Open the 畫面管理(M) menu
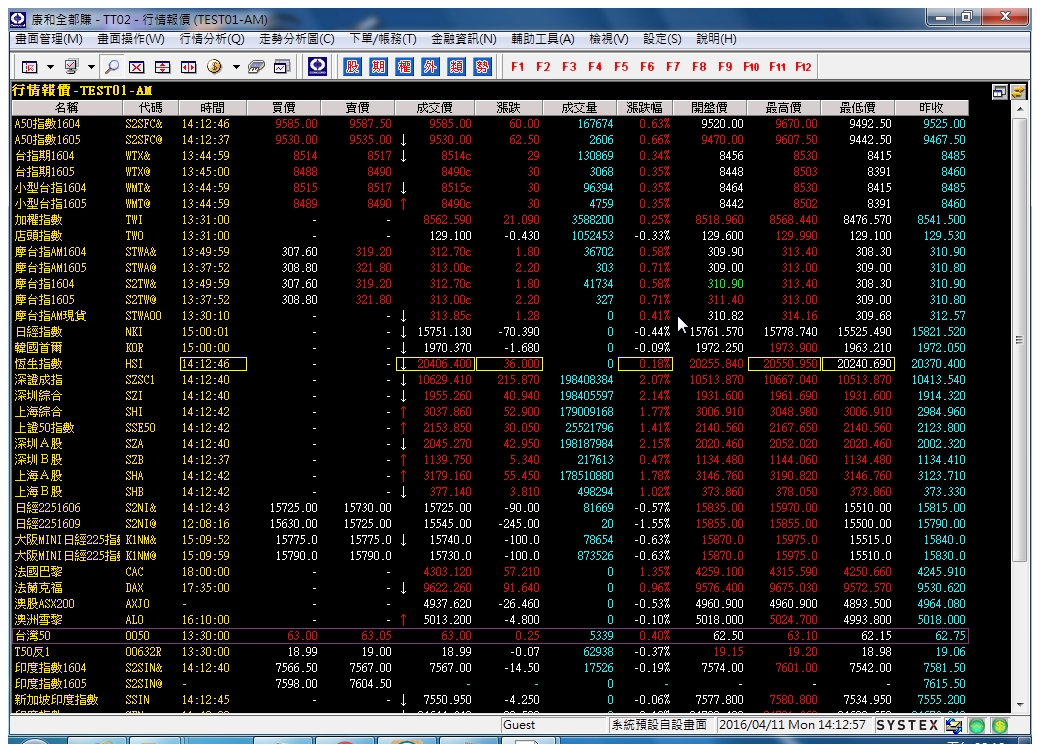Image resolution: width=1040 pixels, height=744 pixels. (x=49, y=39)
